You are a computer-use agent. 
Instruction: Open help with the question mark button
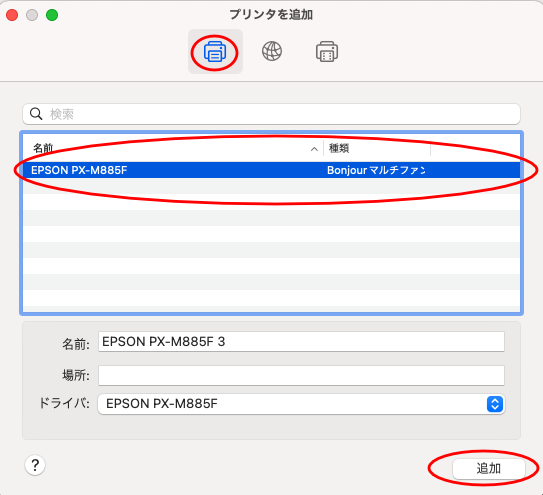click(x=35, y=465)
